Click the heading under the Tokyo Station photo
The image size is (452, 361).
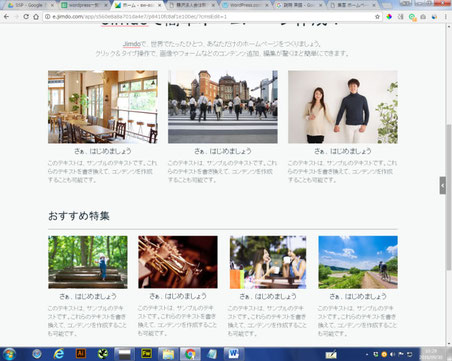click(223, 151)
